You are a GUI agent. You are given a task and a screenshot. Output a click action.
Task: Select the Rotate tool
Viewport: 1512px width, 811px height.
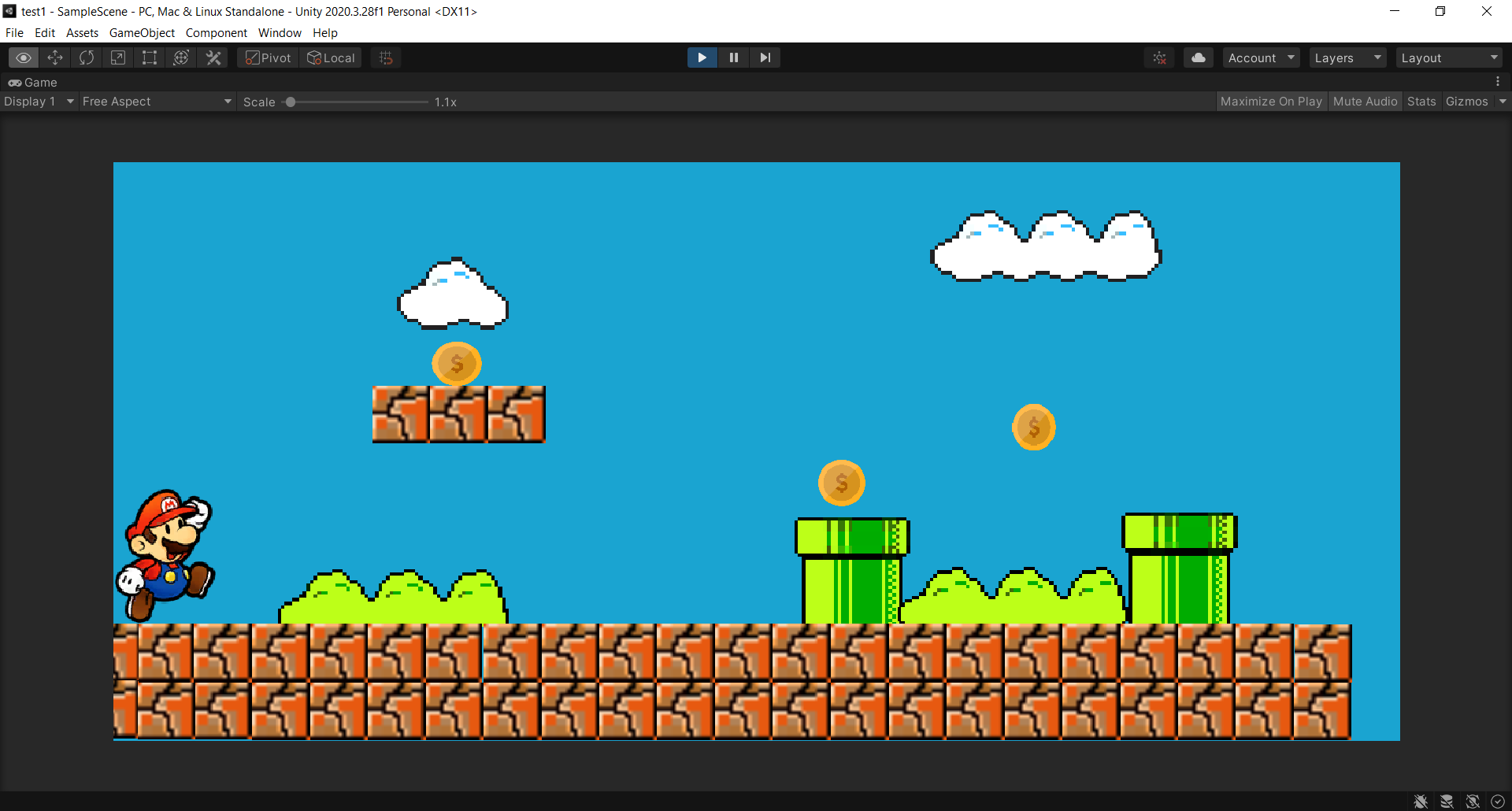coord(86,57)
